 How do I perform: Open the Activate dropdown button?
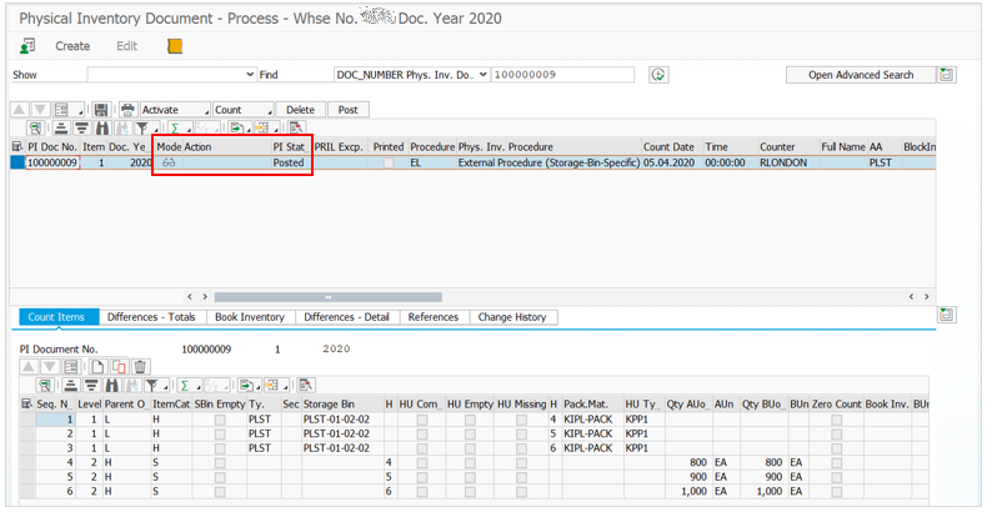coord(175,110)
